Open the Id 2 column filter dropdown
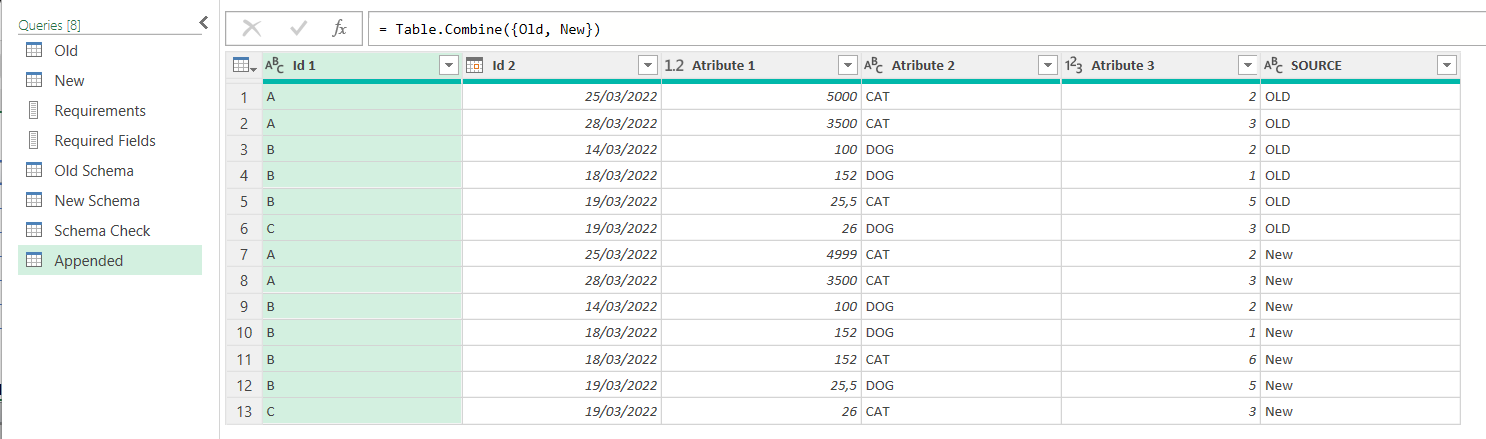 point(647,65)
